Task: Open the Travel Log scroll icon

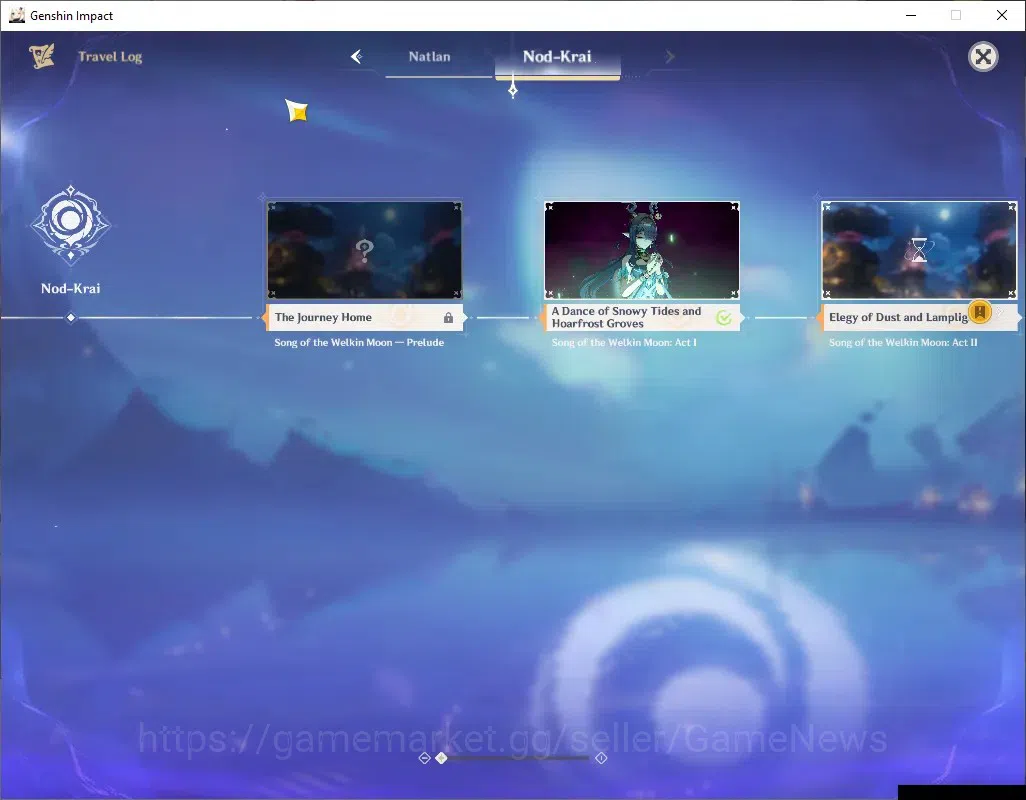Action: coord(42,56)
